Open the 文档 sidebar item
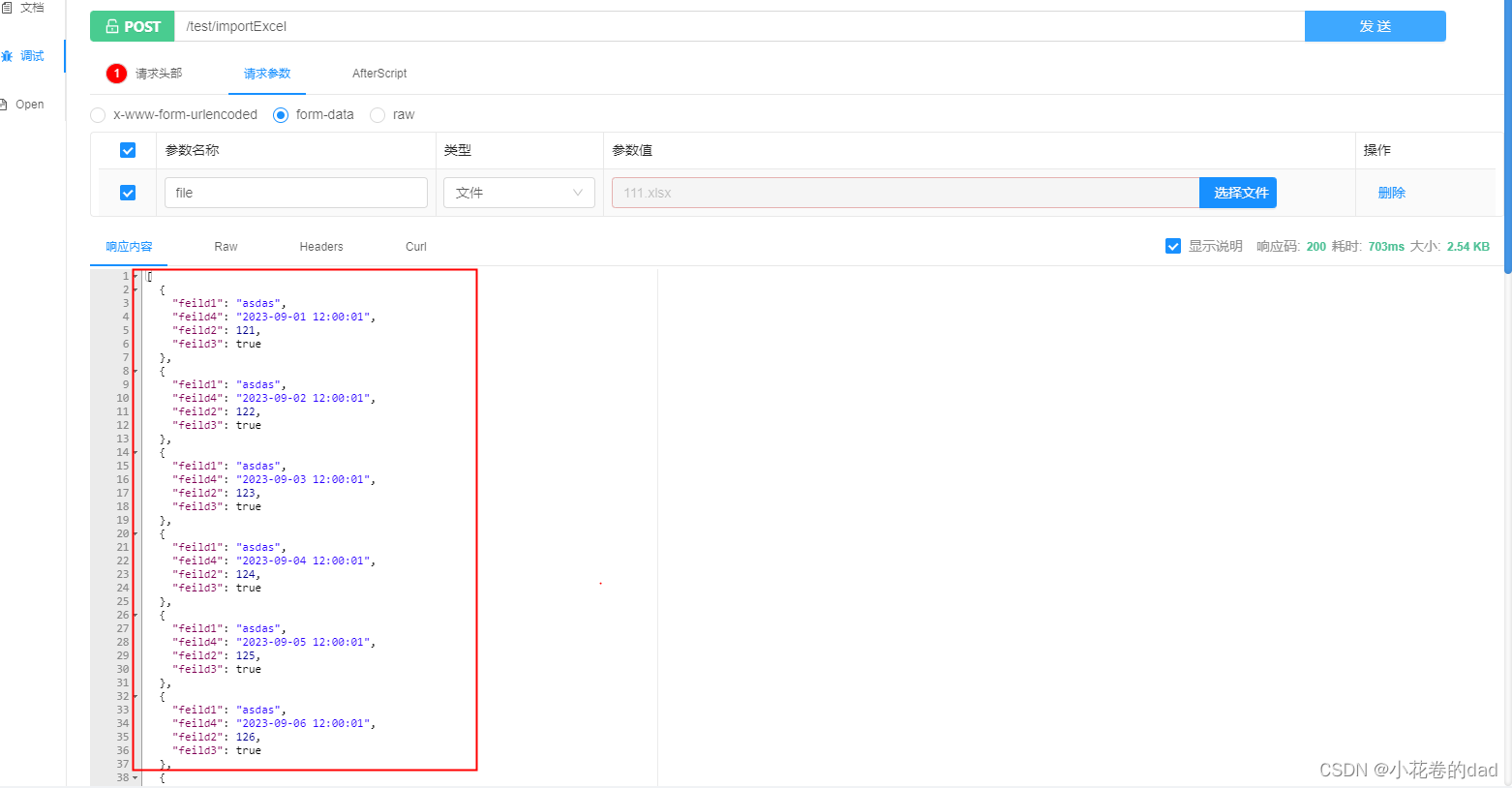Image resolution: width=1512 pixels, height=788 pixels. [x=25, y=8]
